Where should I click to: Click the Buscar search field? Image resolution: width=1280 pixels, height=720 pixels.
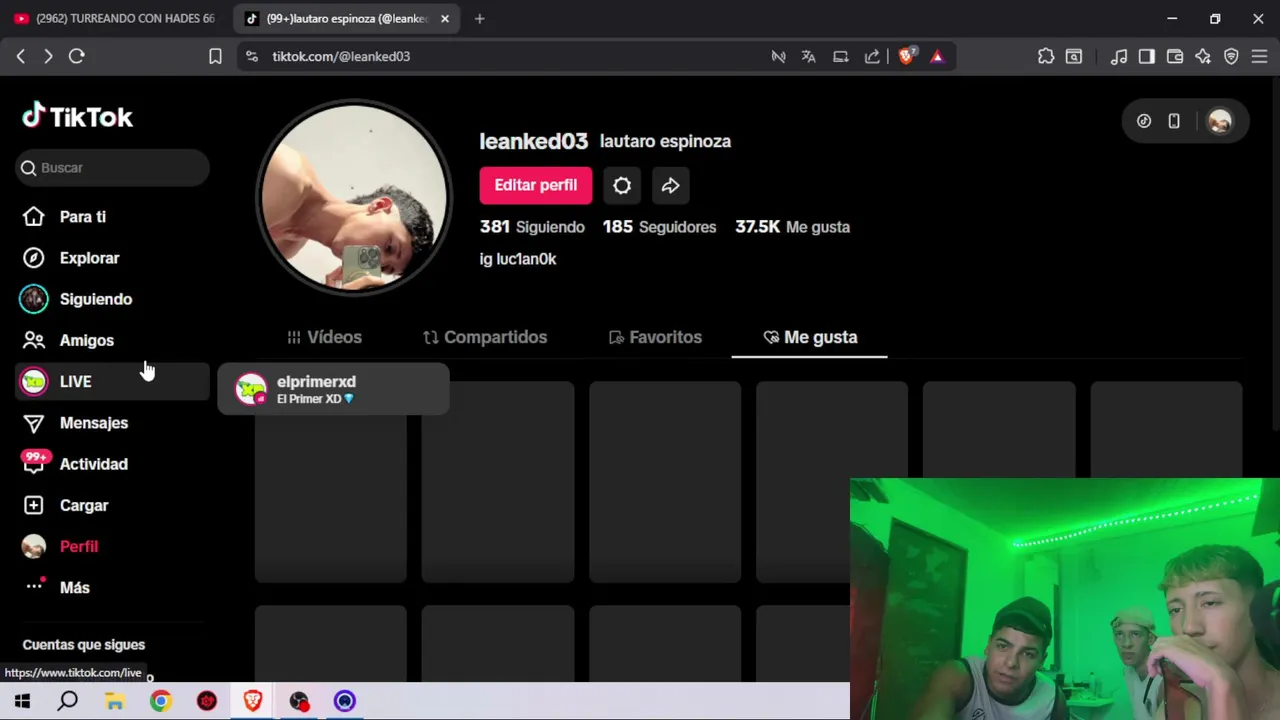(x=112, y=168)
